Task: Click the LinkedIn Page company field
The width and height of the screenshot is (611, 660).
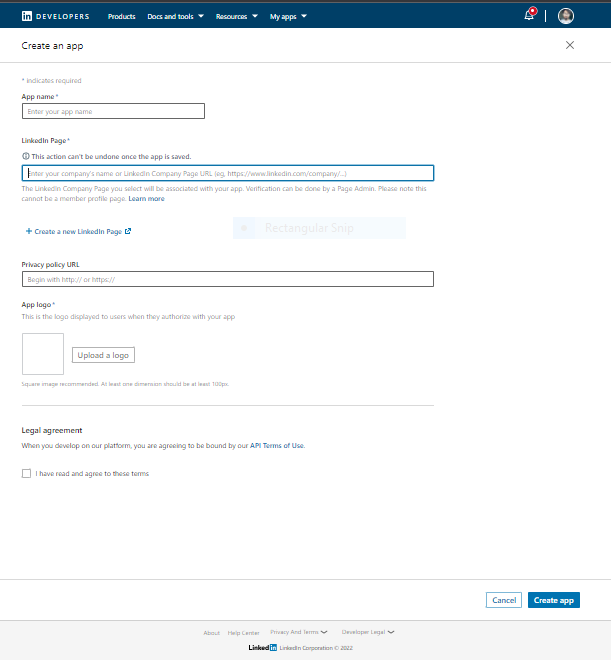Action: (x=228, y=173)
